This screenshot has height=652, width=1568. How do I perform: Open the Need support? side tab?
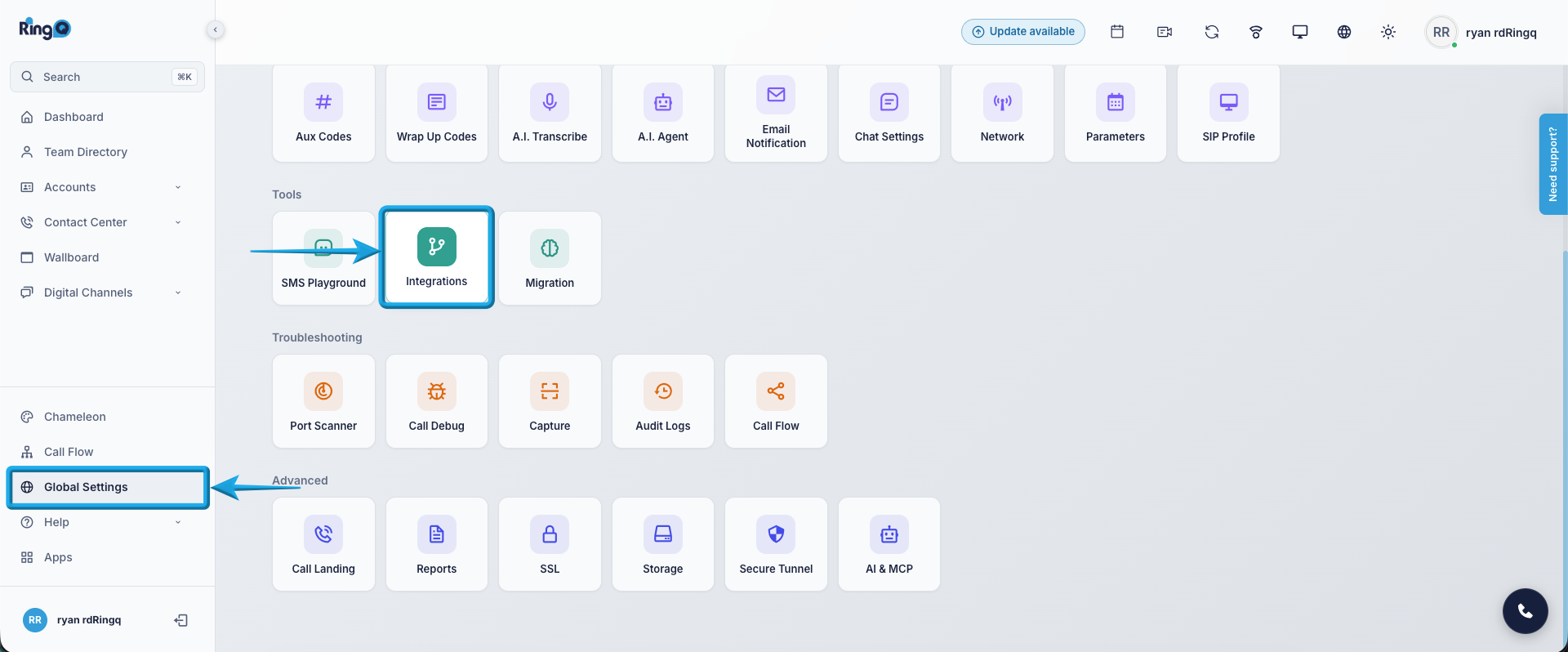(x=1553, y=164)
